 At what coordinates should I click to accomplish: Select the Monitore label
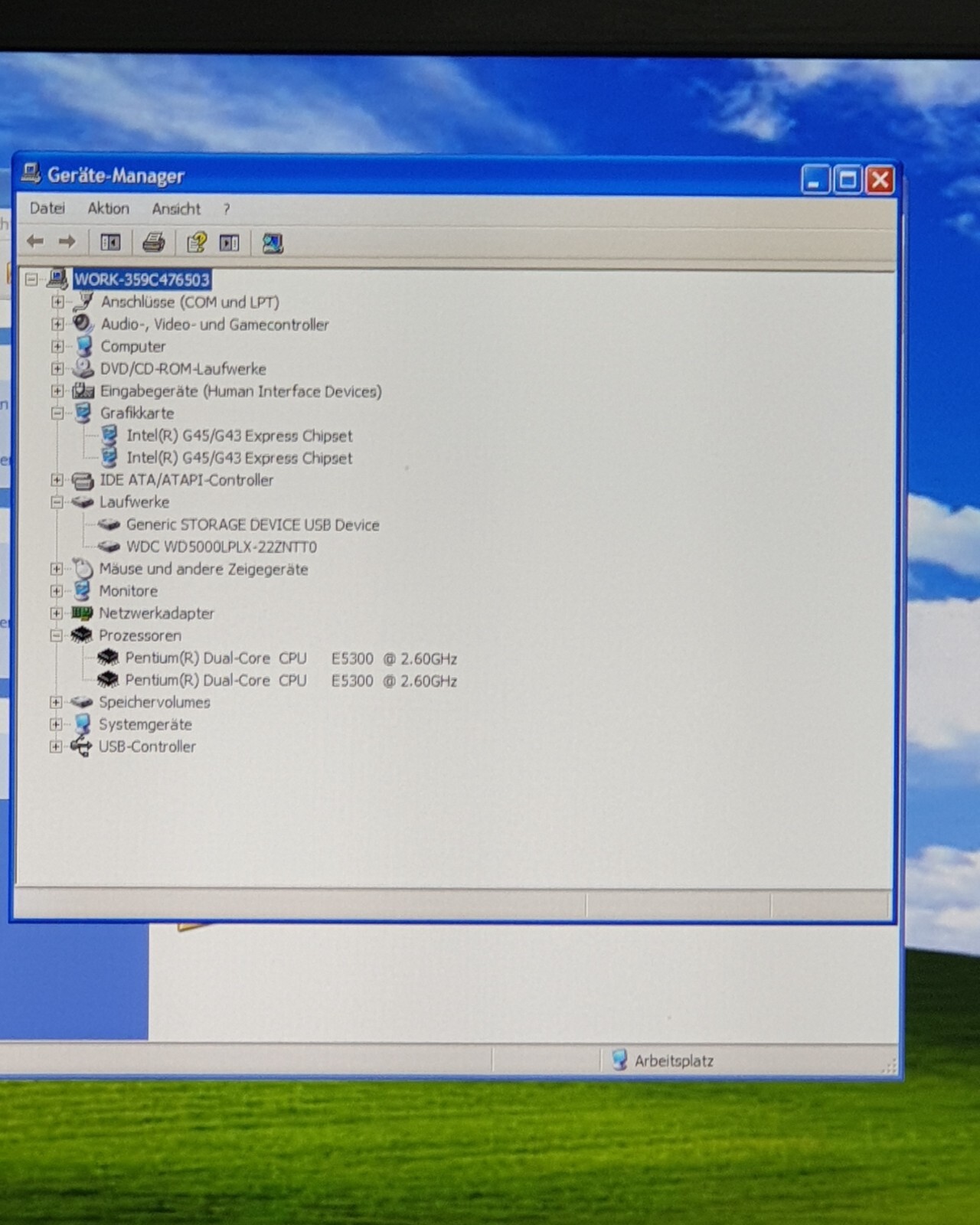pos(128,591)
